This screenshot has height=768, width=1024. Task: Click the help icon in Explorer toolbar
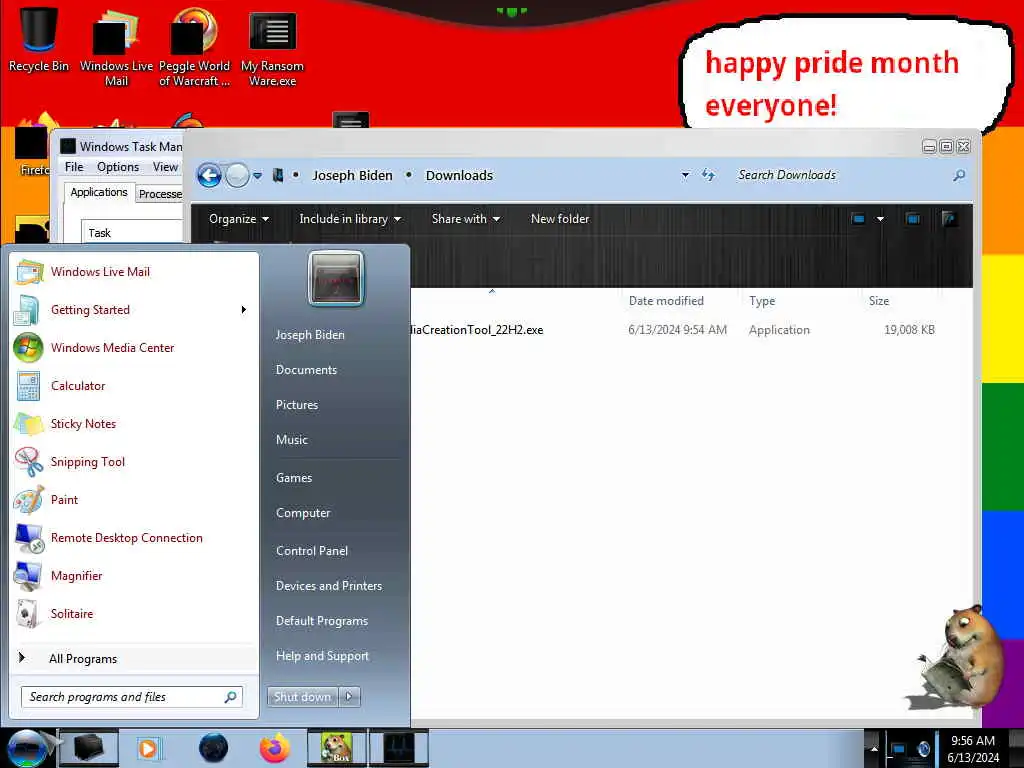point(949,219)
